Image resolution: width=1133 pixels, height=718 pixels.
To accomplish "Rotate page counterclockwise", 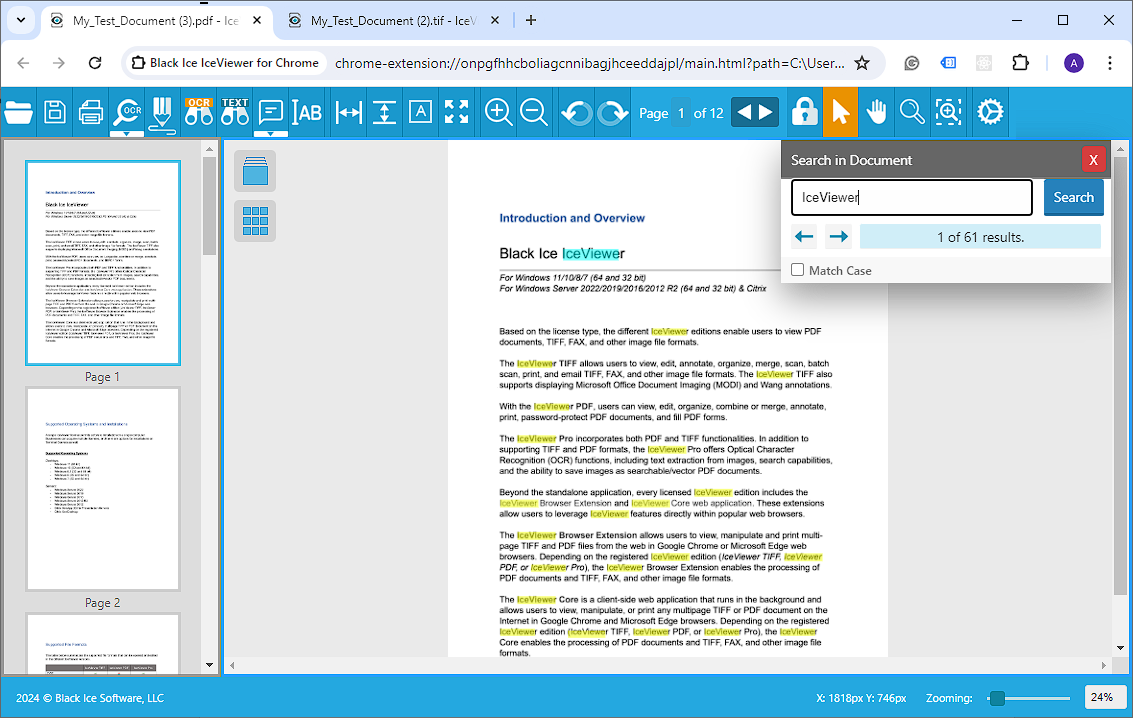I will point(577,113).
